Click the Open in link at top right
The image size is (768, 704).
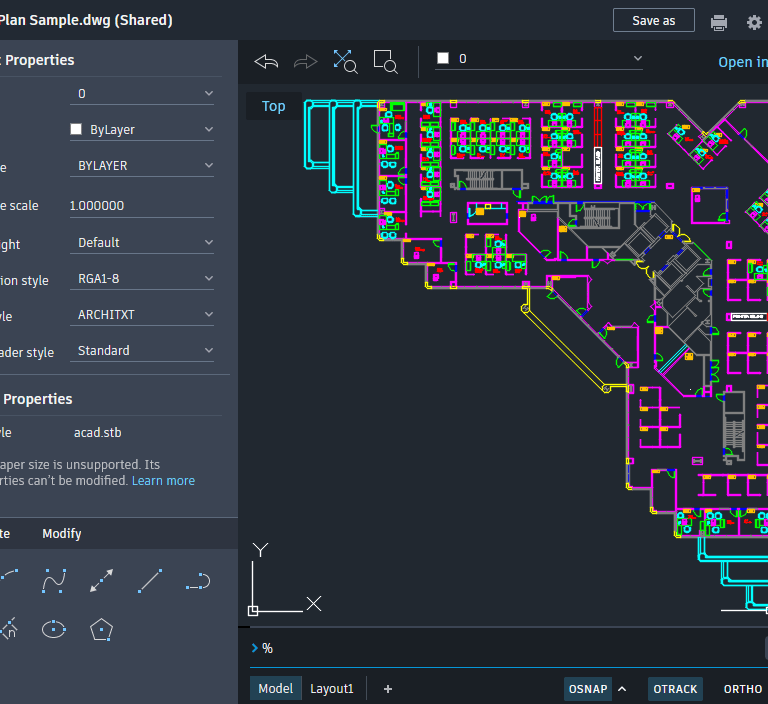(743, 62)
